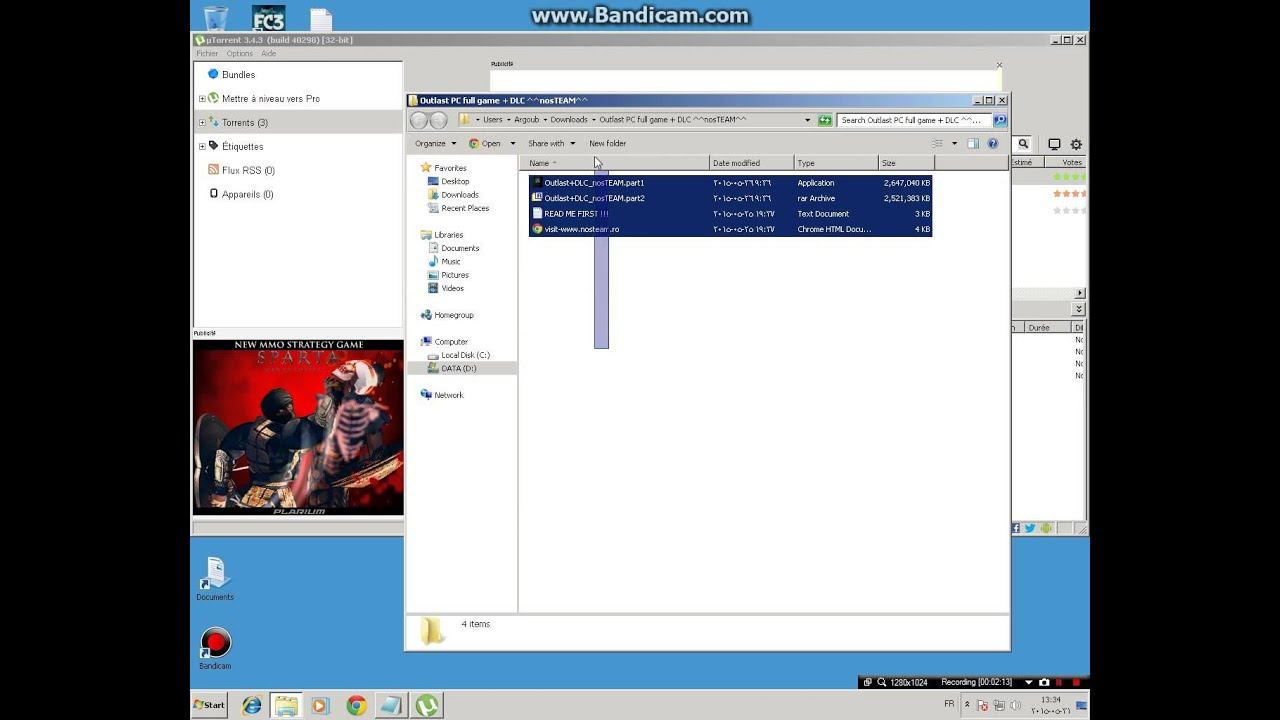Image resolution: width=1280 pixels, height=720 pixels.
Task: Open the file with the Open button
Action: [x=485, y=144]
